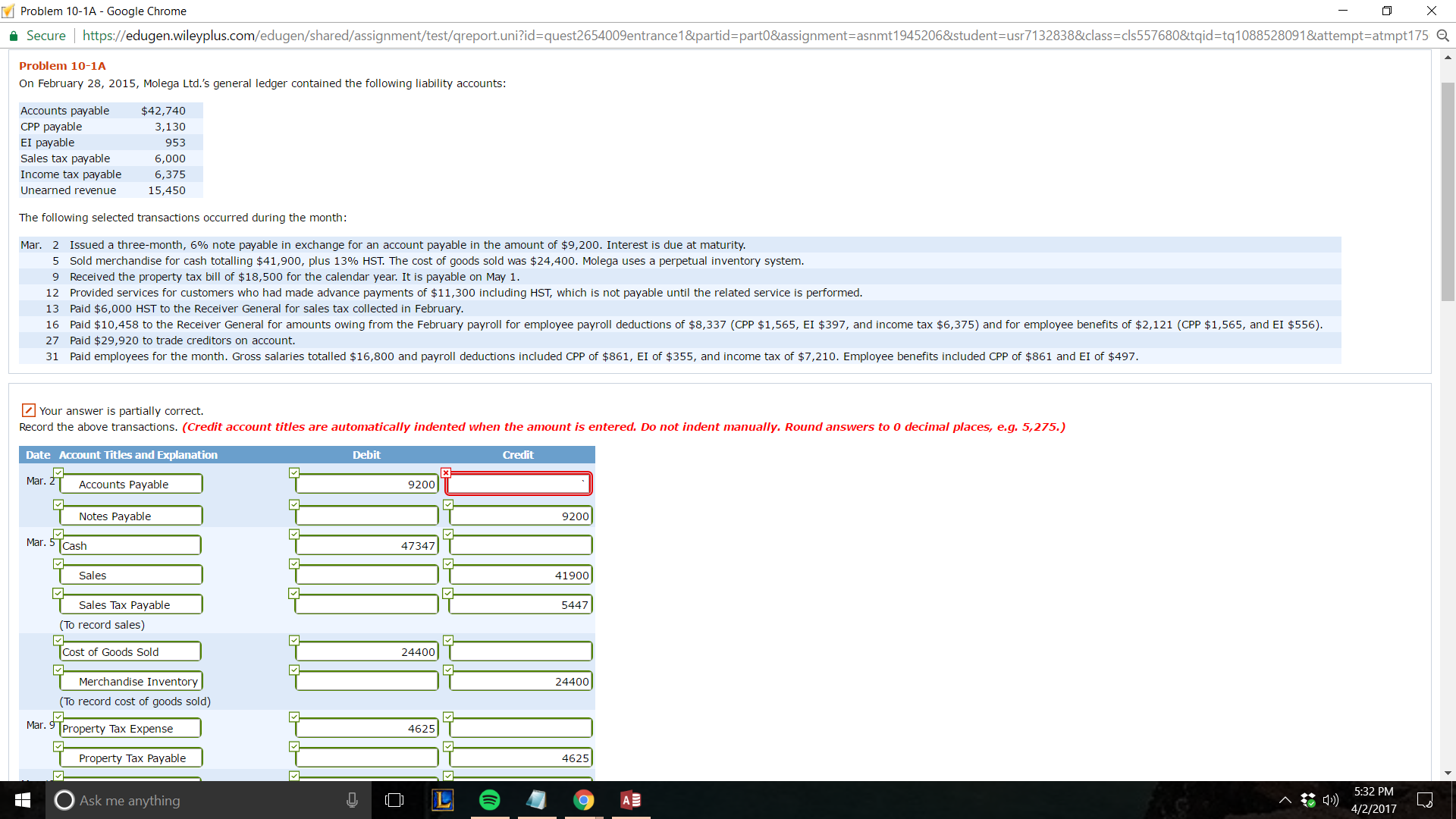The height and width of the screenshot is (819, 1456).
Task: Click the taskbar clock showing 5:32 PM
Action: tap(1373, 800)
